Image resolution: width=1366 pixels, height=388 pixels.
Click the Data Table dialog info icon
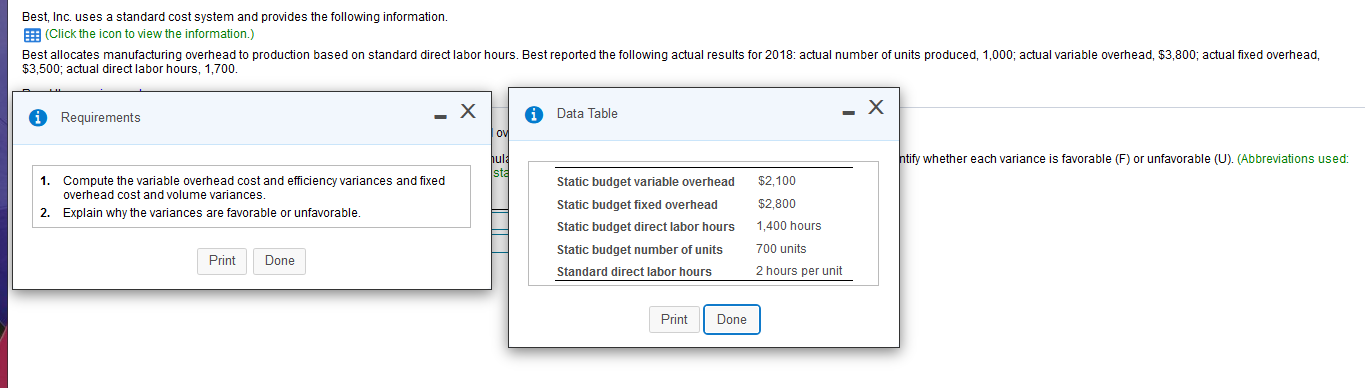[x=535, y=114]
